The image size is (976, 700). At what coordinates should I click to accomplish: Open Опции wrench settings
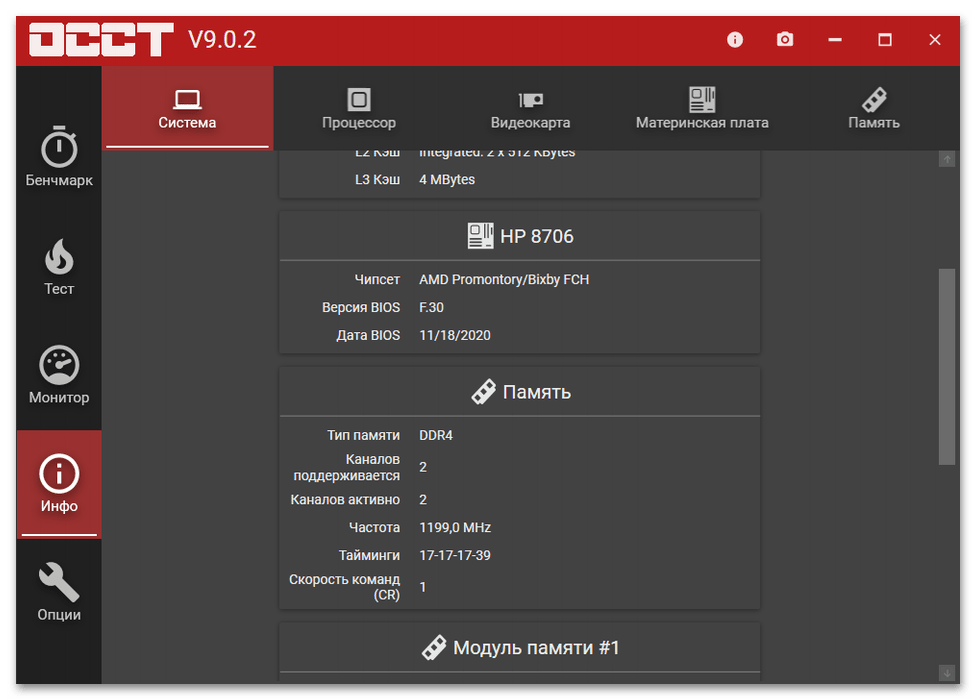click(59, 592)
